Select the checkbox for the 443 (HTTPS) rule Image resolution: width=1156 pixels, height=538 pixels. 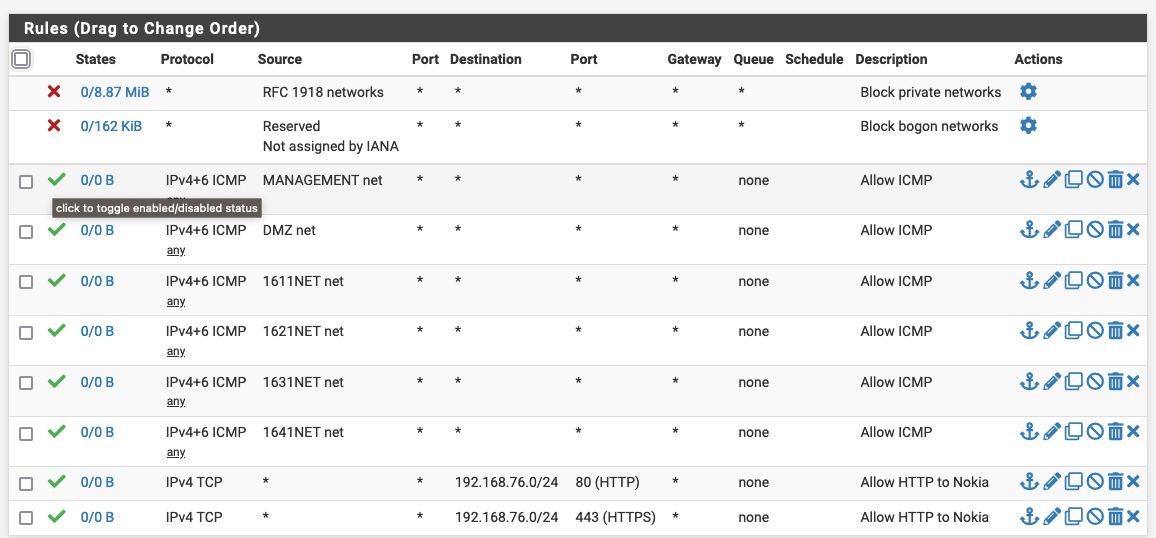click(26, 518)
